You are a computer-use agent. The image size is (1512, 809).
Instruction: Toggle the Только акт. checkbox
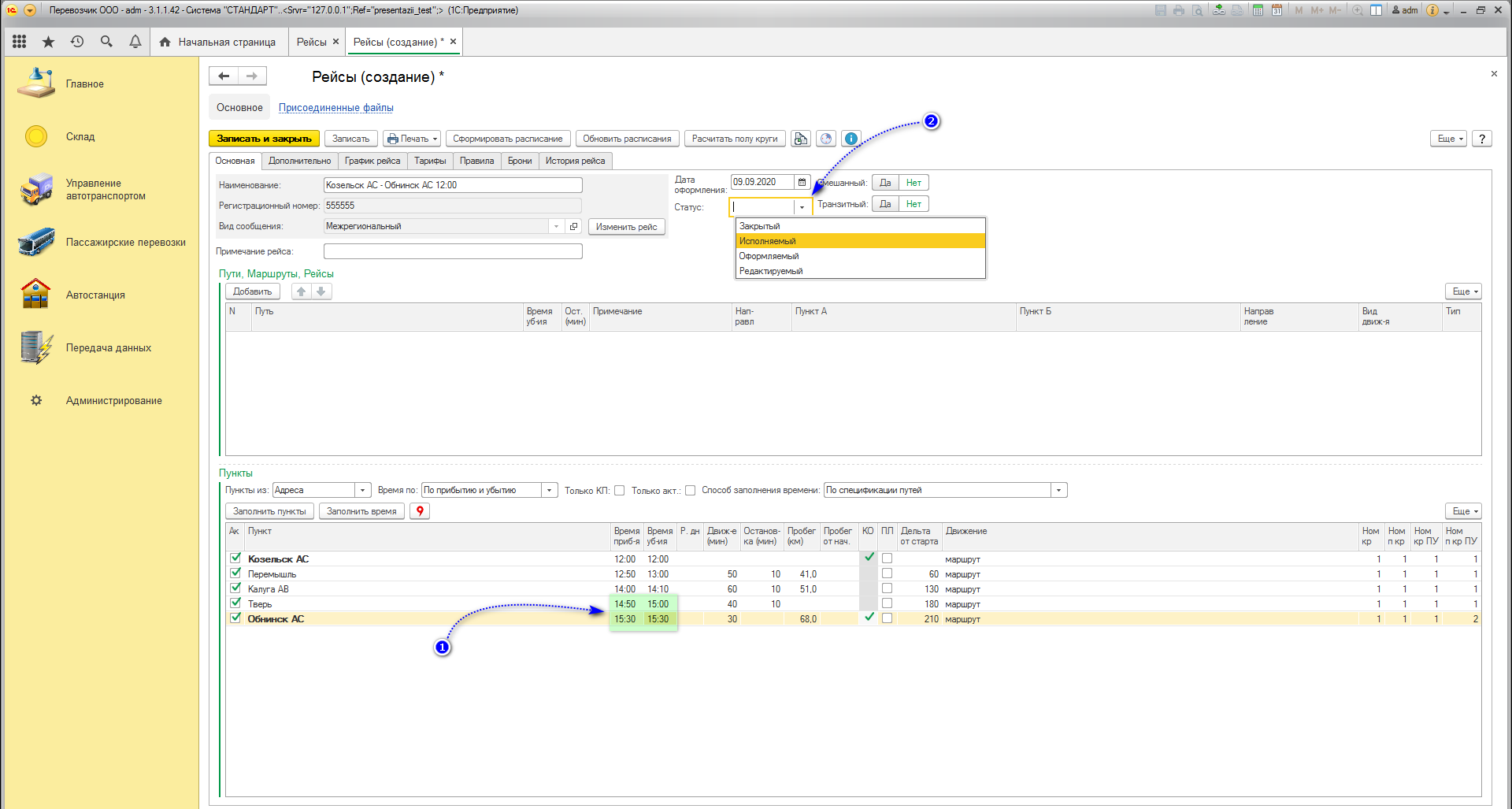click(x=691, y=491)
